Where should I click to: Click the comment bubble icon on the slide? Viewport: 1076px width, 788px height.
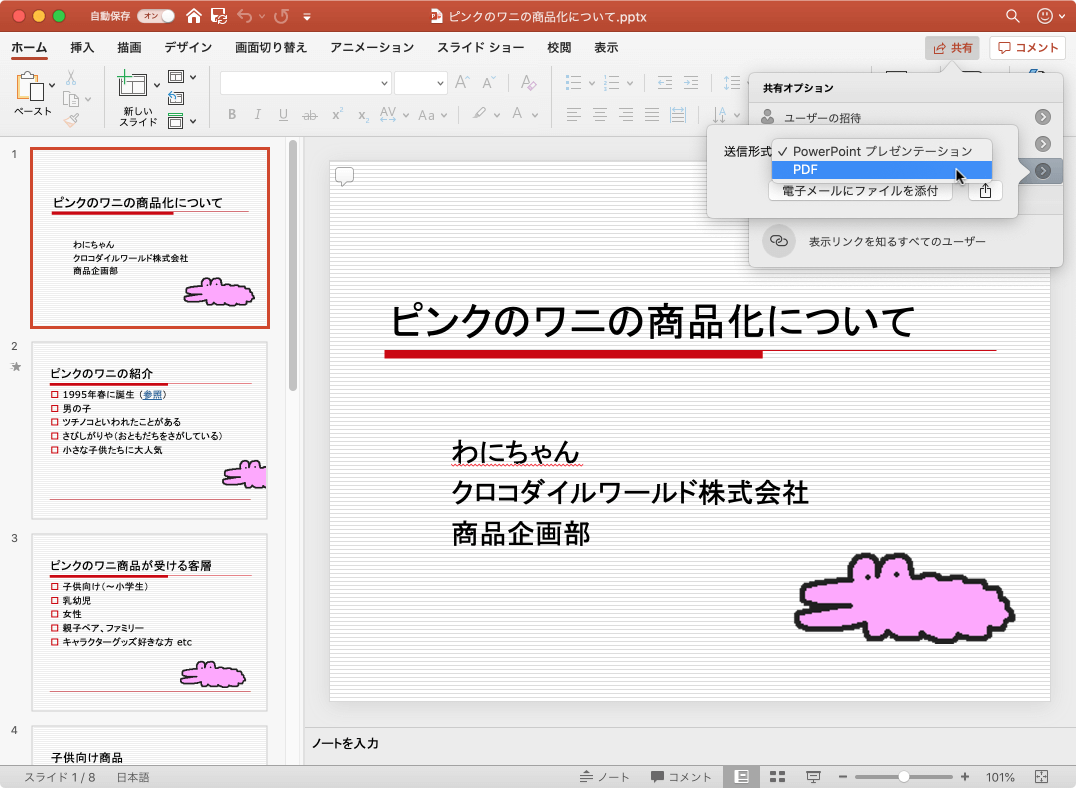point(344,177)
